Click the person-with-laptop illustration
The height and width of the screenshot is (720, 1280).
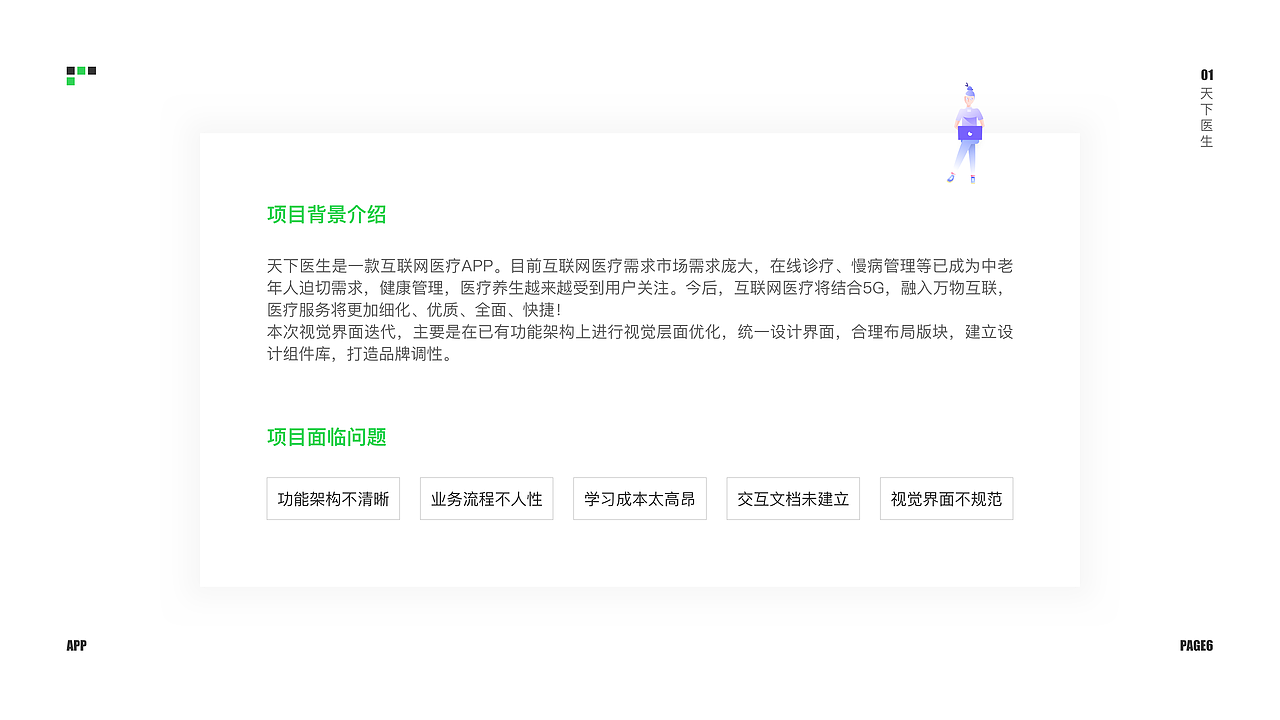point(968,130)
